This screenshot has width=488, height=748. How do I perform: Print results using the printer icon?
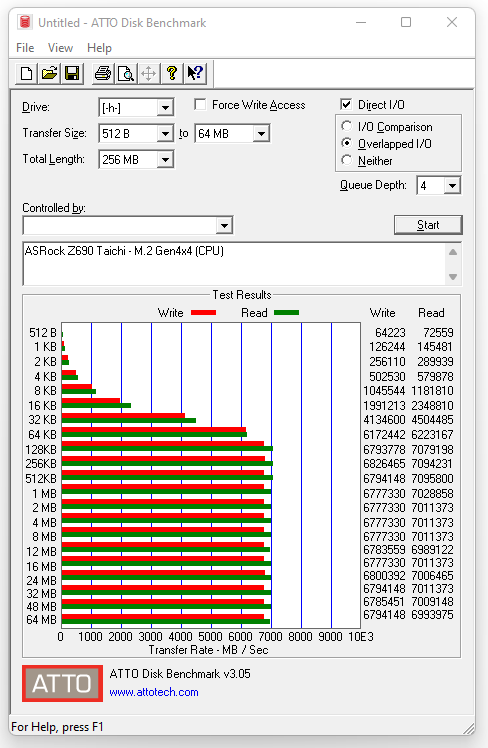[103, 73]
